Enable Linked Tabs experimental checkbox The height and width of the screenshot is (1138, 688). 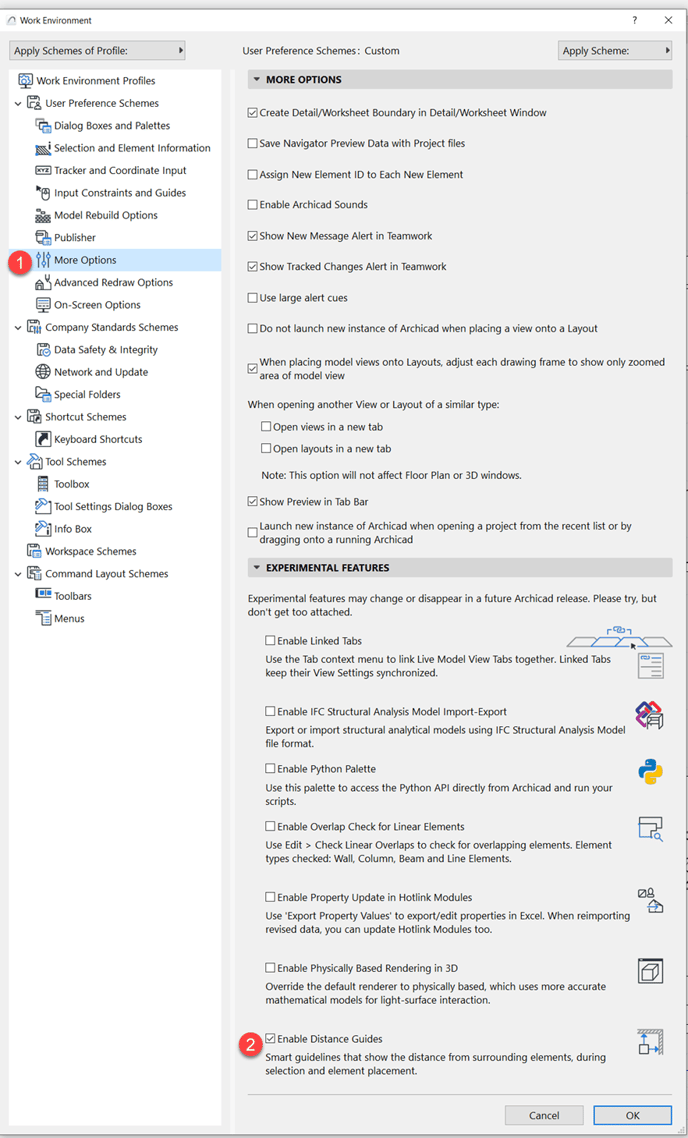point(270,641)
